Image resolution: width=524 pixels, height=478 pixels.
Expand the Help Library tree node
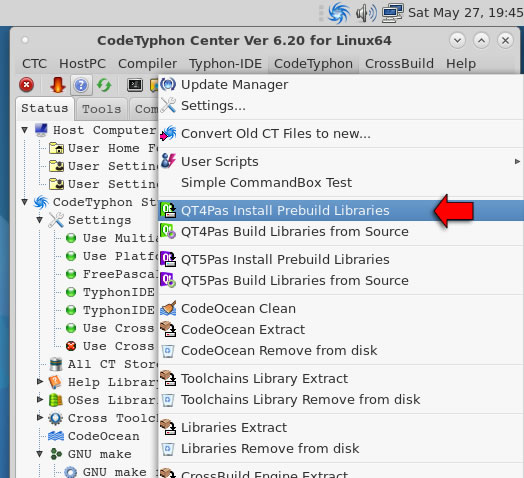(39, 381)
